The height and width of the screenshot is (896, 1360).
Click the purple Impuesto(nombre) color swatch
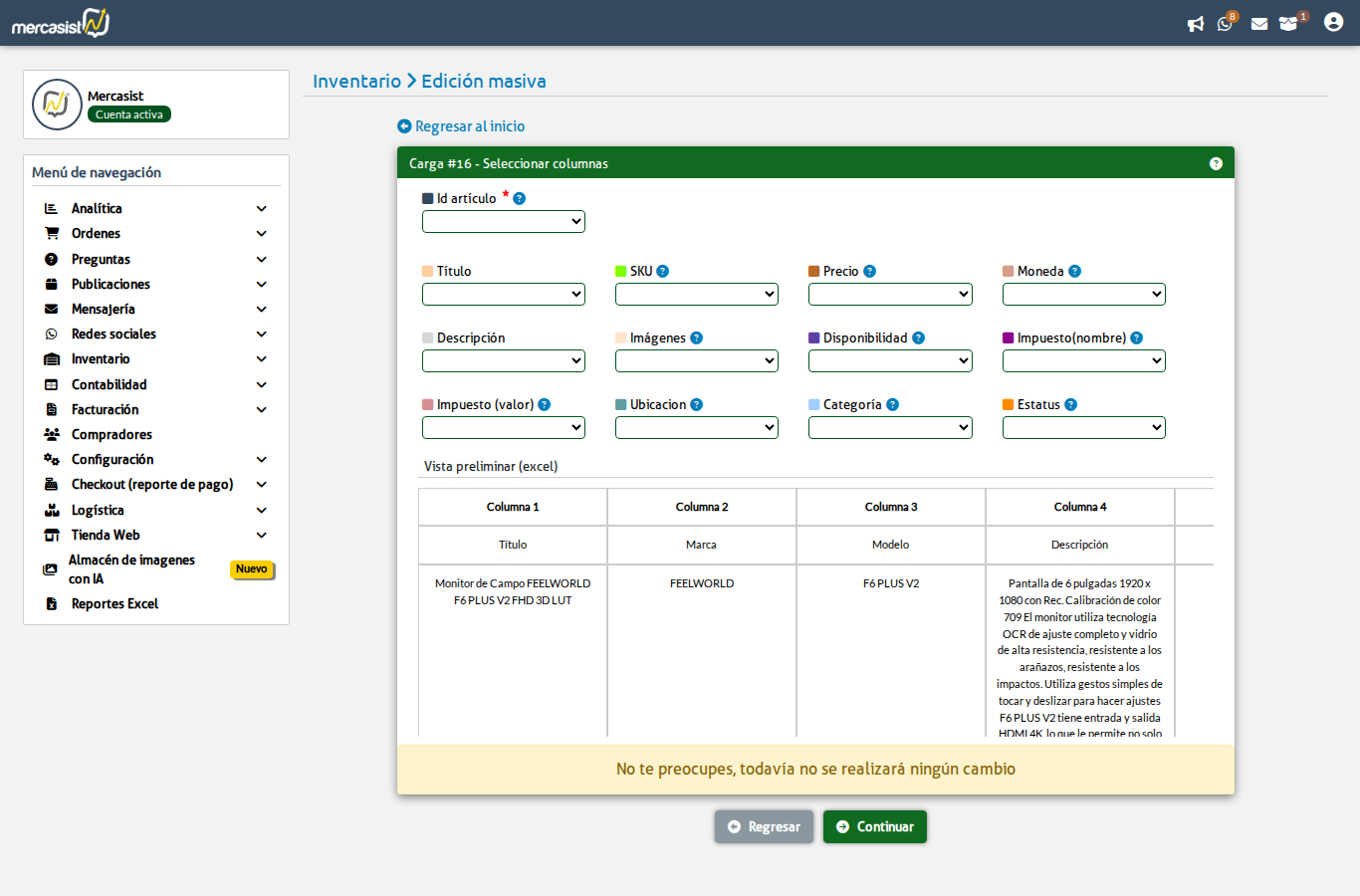click(x=1008, y=337)
